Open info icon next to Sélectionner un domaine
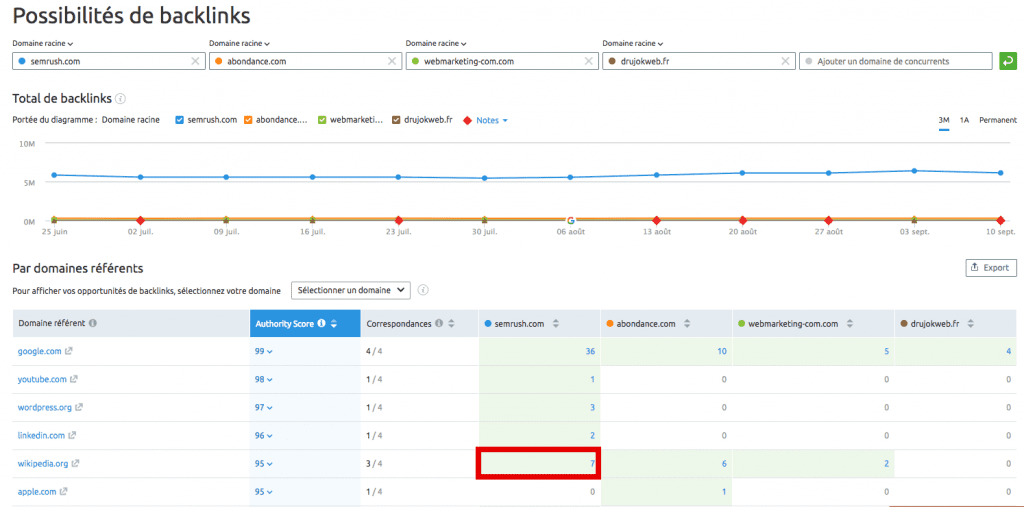This screenshot has height=507, width=1024. pos(423,290)
